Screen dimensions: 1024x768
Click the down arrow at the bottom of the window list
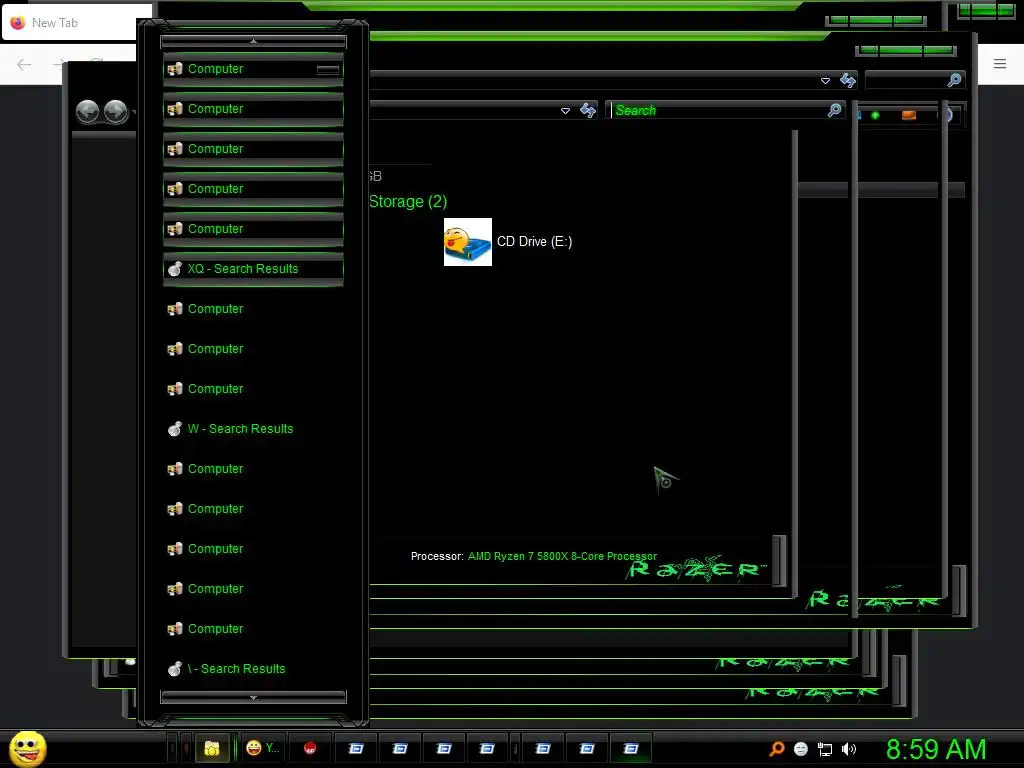(253, 697)
